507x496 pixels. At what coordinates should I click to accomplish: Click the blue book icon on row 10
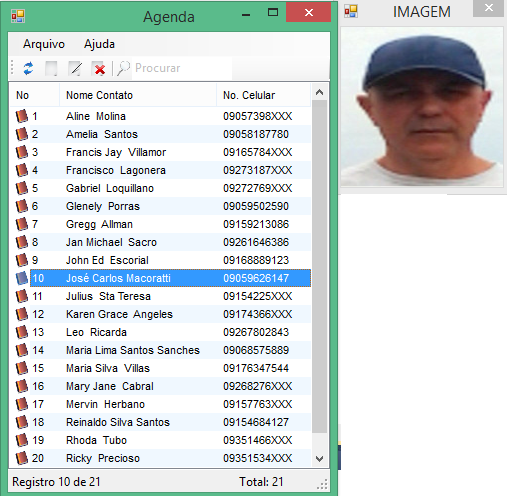(x=22, y=278)
